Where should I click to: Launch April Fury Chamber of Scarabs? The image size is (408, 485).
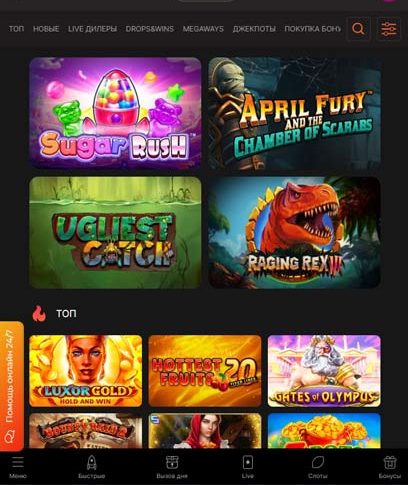(294, 113)
